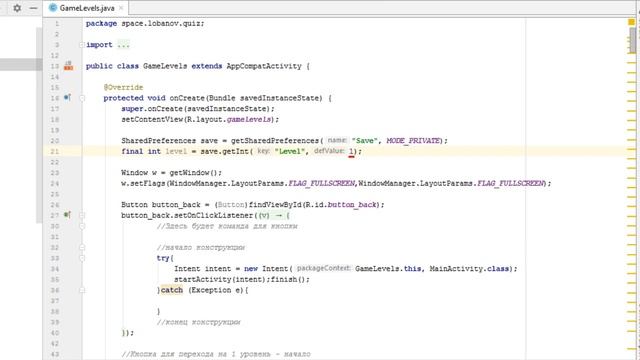The height and width of the screenshot is (360, 640).
Task: Open the yellow inspection indicator above the scrollbar
Action: 631,22
